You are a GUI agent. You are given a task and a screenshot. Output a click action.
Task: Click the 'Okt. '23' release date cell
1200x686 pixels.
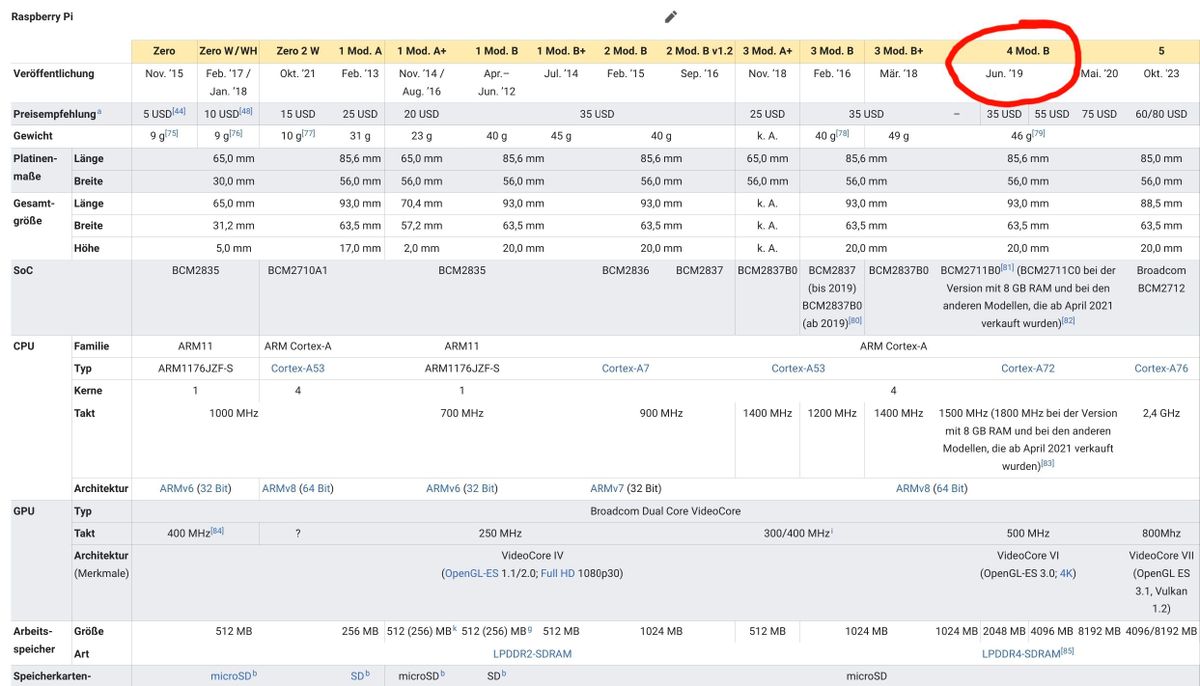[1161, 74]
